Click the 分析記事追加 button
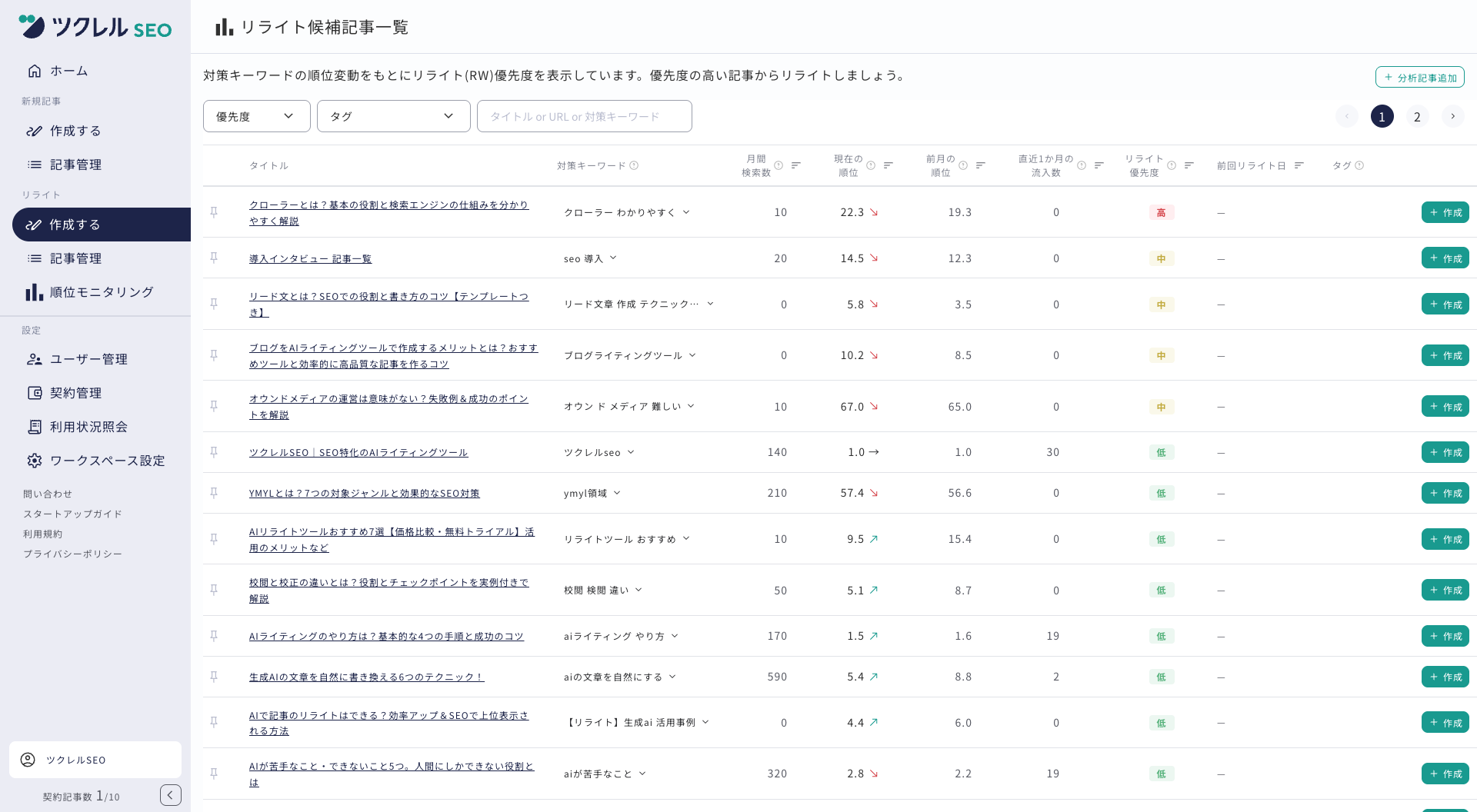The height and width of the screenshot is (812, 1477). pyautogui.click(x=1419, y=77)
